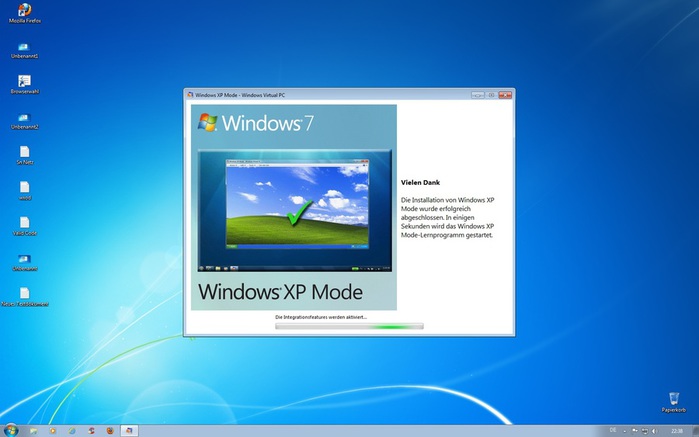Image resolution: width=699 pixels, height=437 pixels.
Task: Open the DE language indicator
Action: [x=613, y=430]
